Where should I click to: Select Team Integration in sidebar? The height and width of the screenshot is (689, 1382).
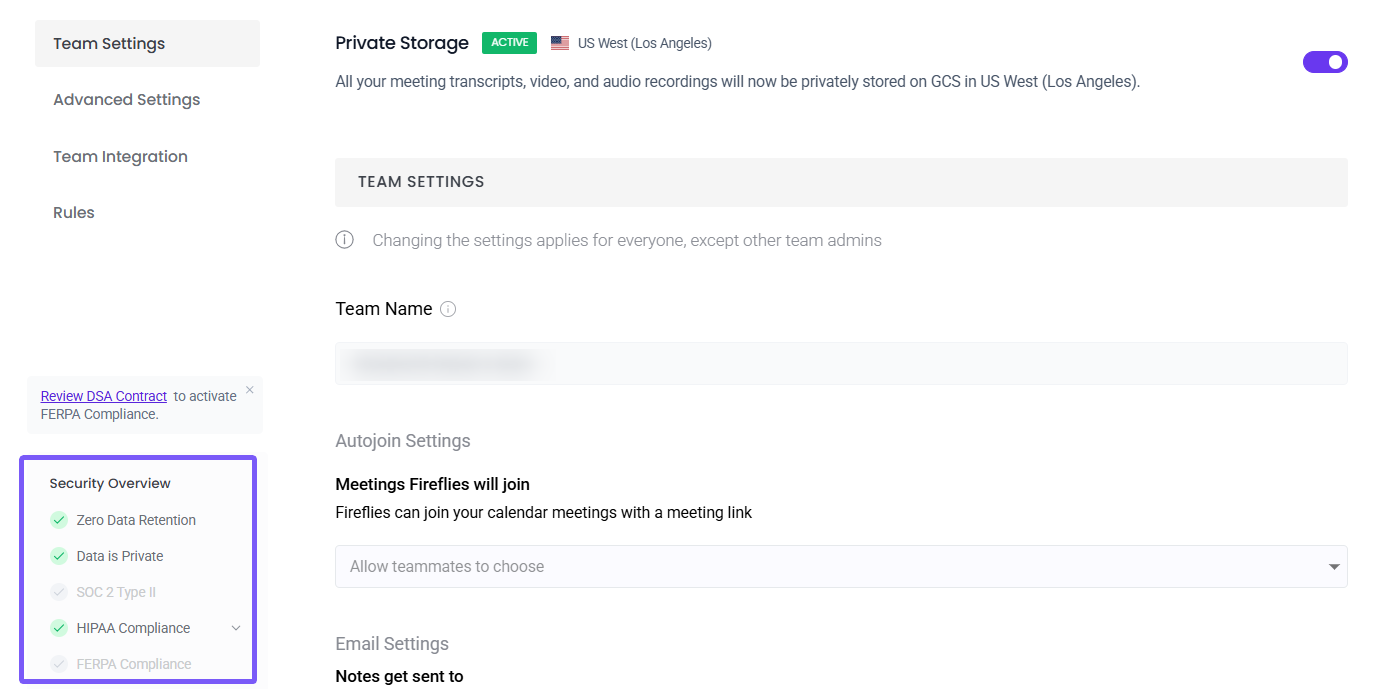click(x=121, y=157)
